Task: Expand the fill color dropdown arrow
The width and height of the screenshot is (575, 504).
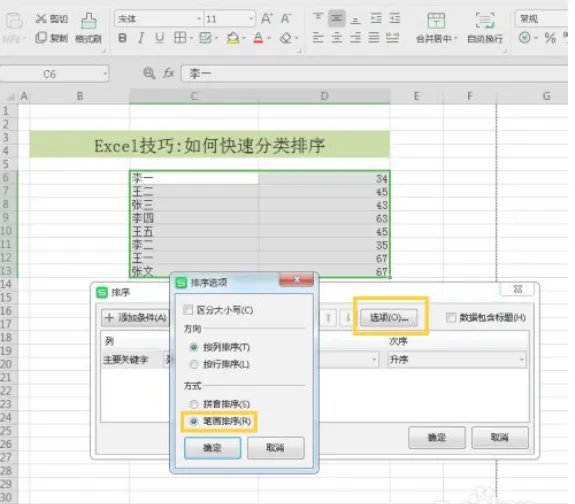Action: coord(243,38)
